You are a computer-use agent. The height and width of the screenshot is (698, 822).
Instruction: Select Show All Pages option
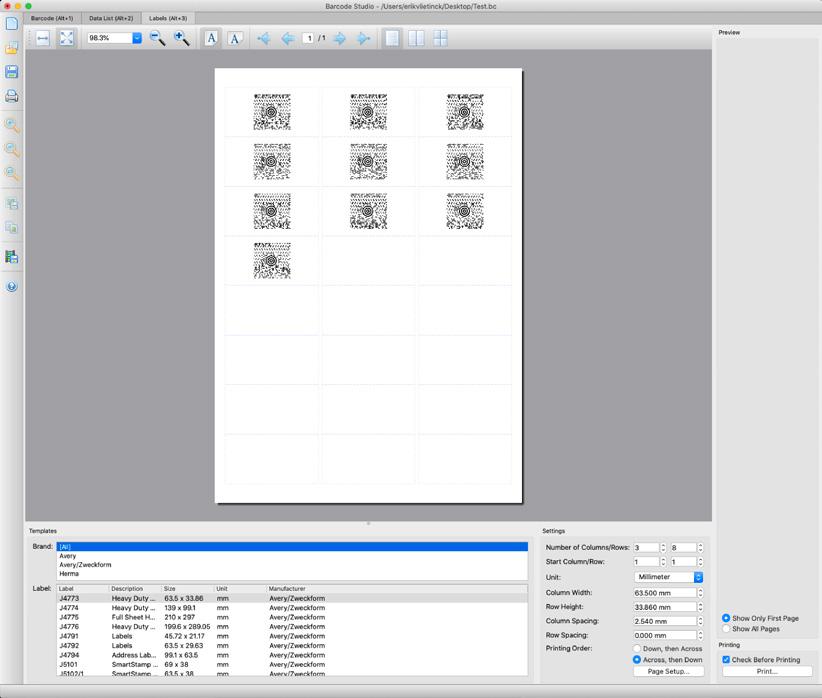726,629
